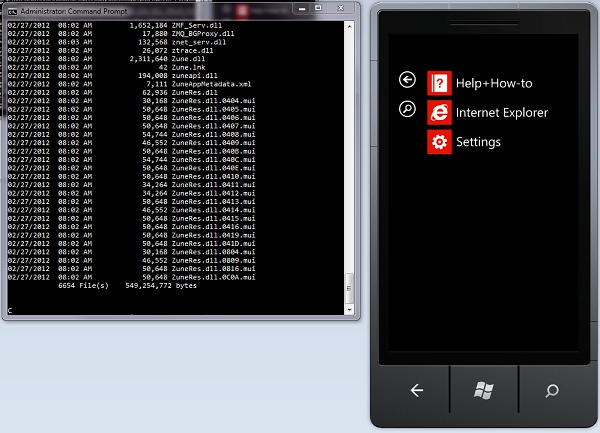The height and width of the screenshot is (433, 600).
Task: Click the zuneapi.dll file name
Action: [x=194, y=76]
